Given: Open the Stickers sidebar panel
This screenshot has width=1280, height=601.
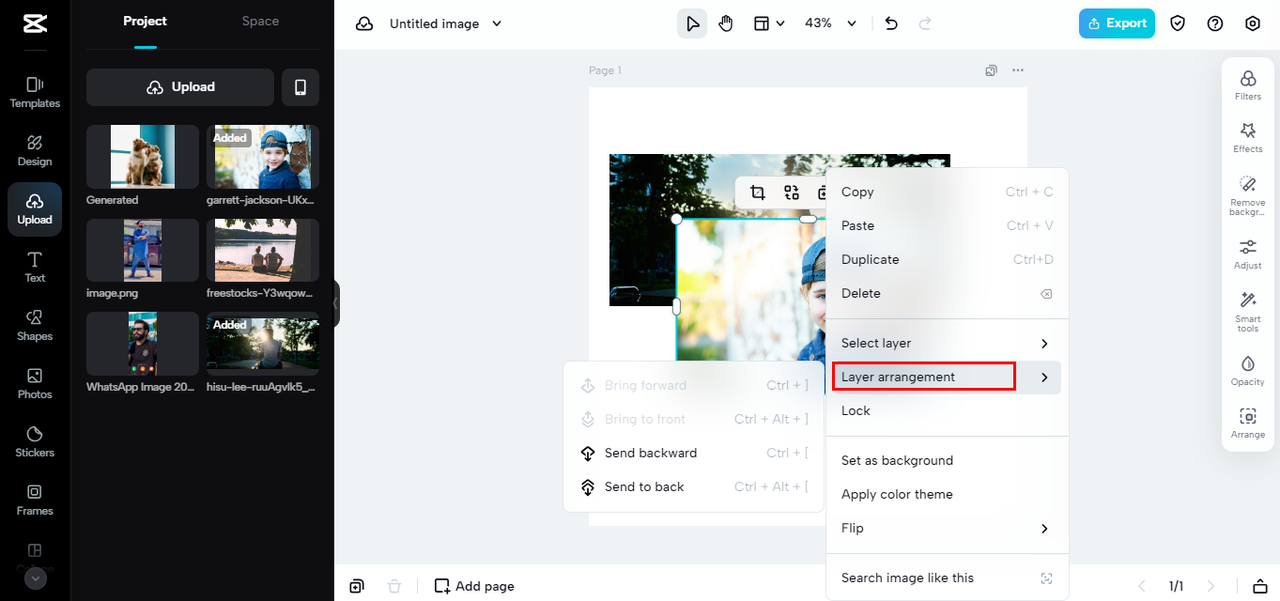Looking at the screenshot, I should (x=35, y=441).
